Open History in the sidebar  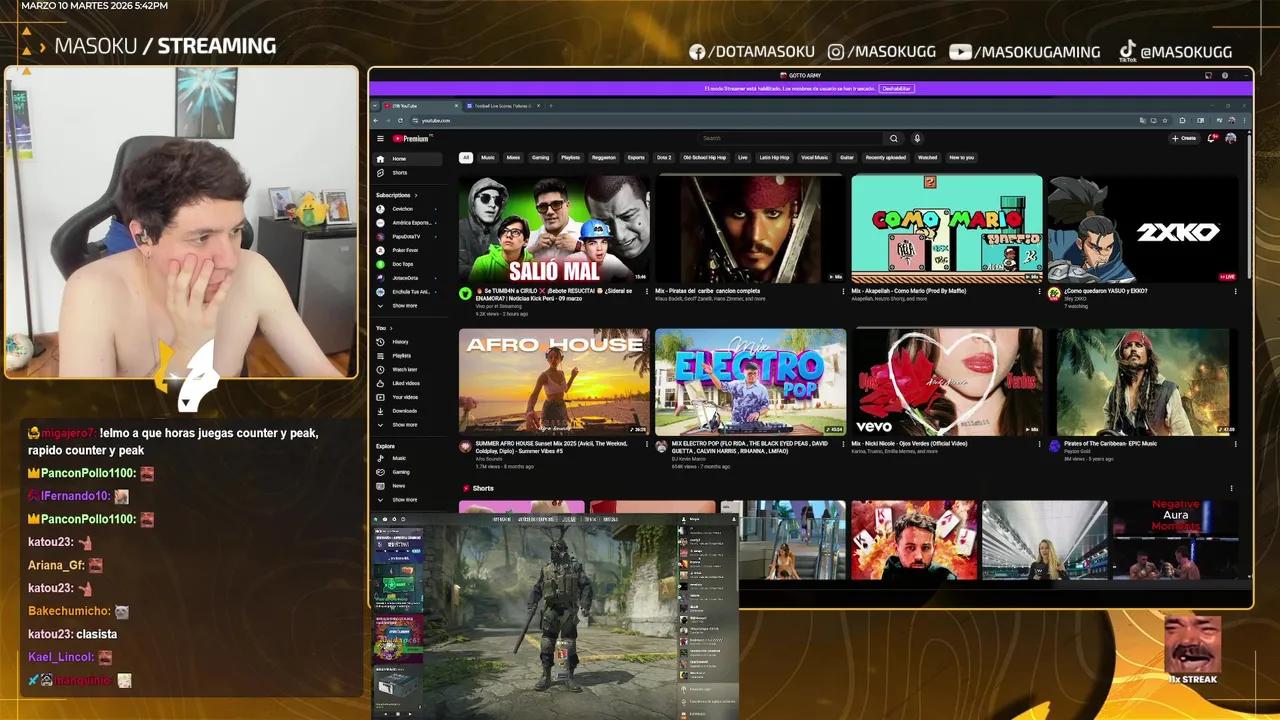(x=408, y=342)
